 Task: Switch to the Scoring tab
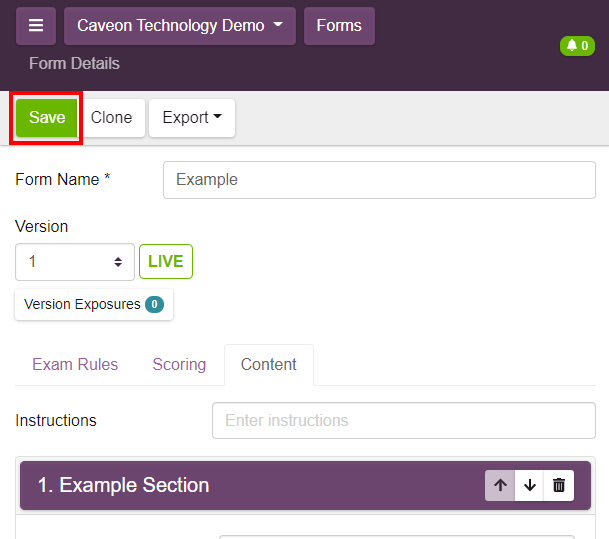179,364
